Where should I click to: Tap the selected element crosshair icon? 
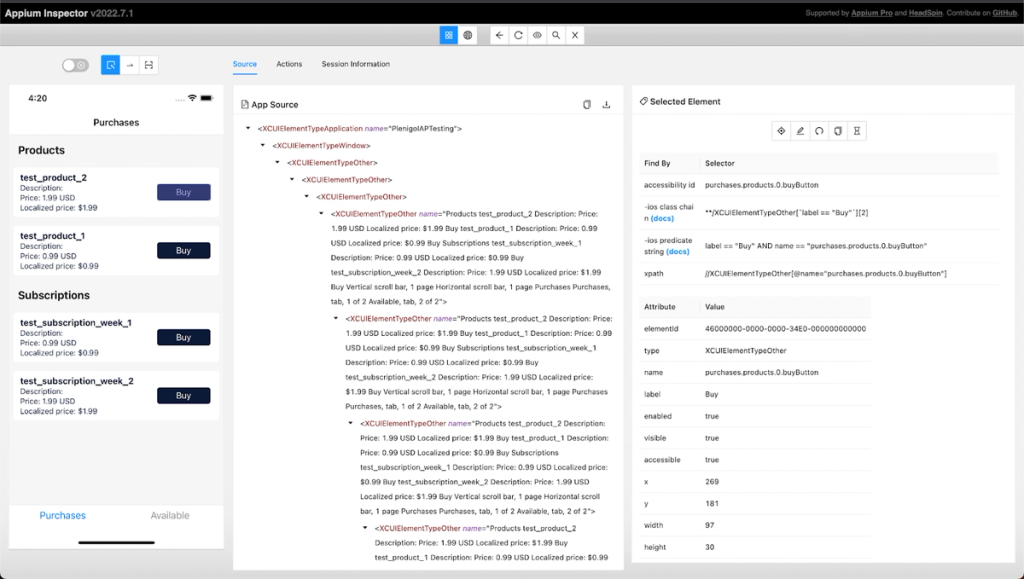[x=781, y=131]
